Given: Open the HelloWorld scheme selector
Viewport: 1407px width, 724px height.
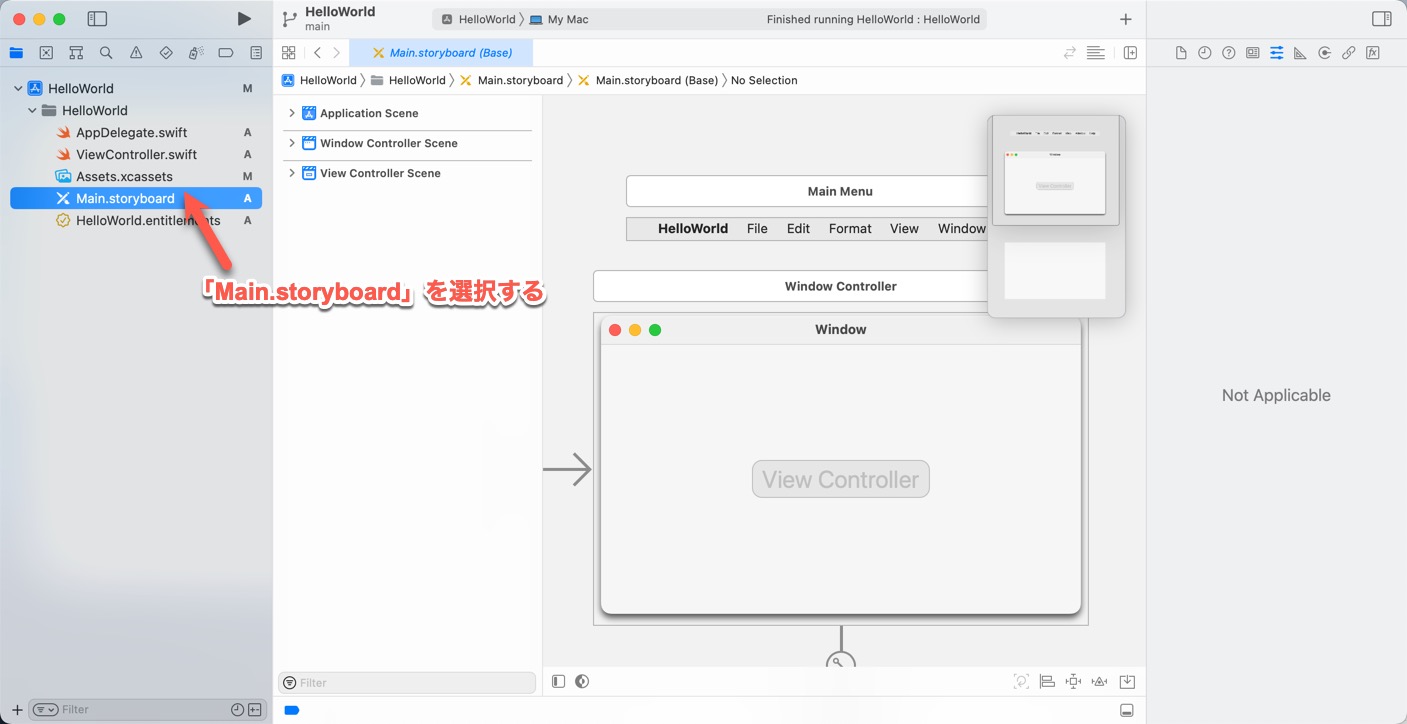Looking at the screenshot, I should 478,19.
